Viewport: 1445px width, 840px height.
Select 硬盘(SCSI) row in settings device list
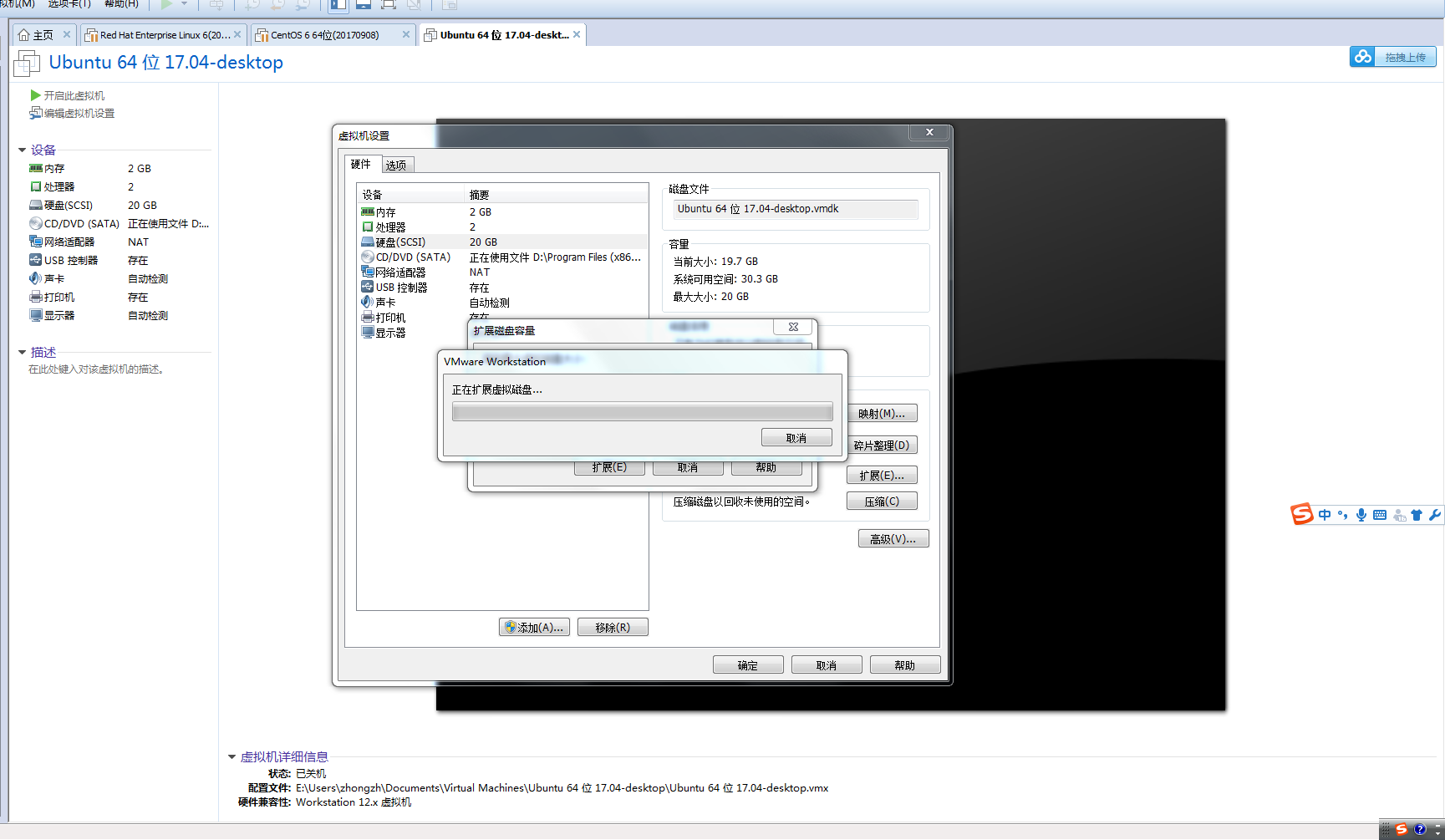point(502,242)
